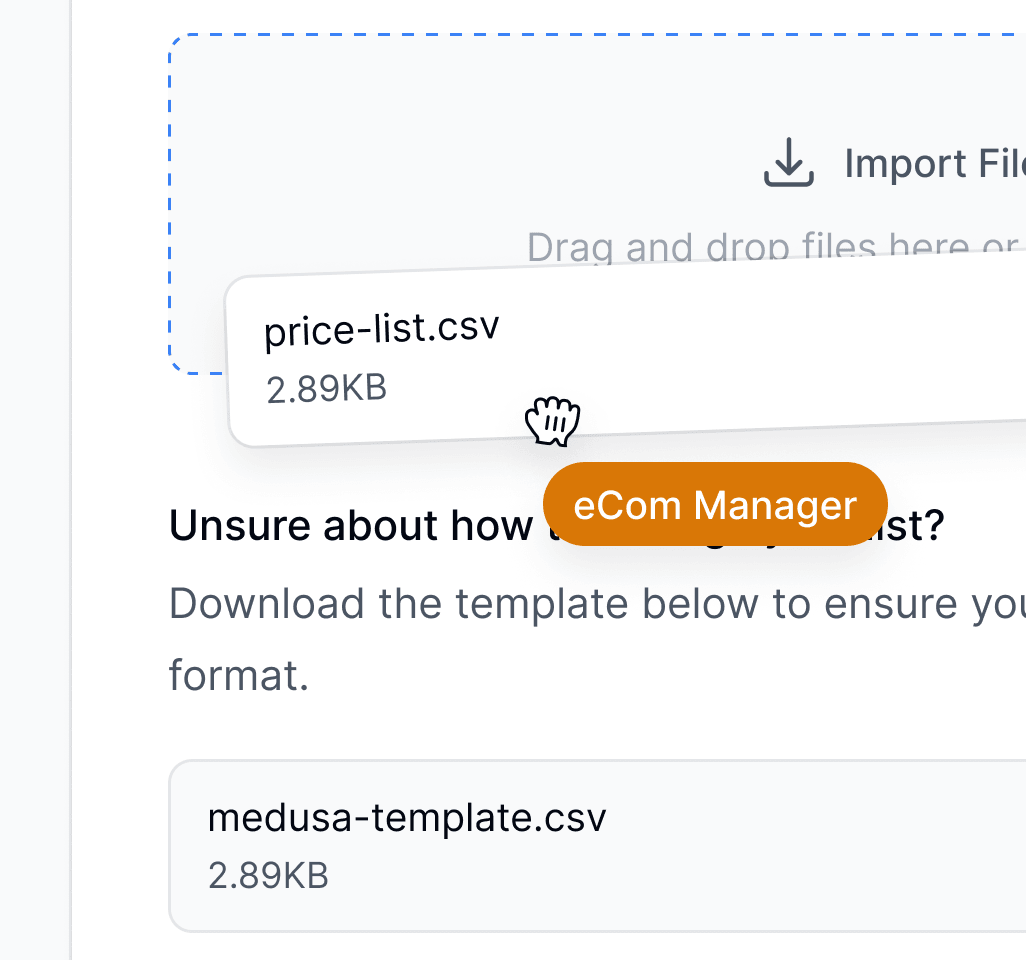
Task: Click the dashed blue border's top-left corner
Action: pyautogui.click(x=174, y=39)
